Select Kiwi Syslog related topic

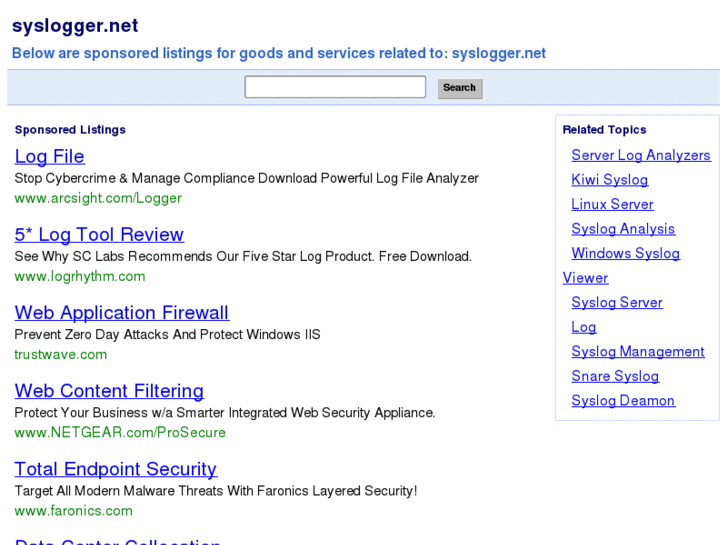click(x=610, y=180)
